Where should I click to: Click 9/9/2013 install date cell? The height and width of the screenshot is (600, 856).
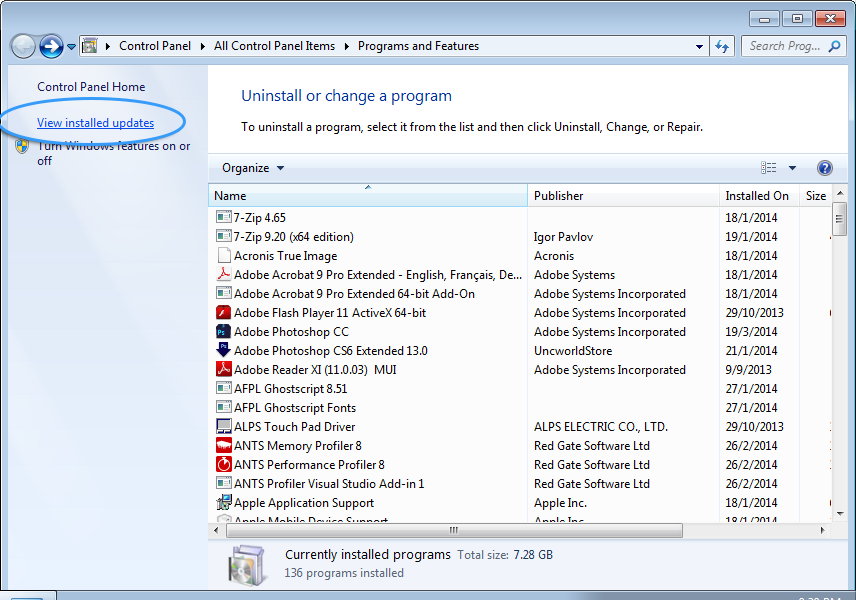click(748, 370)
